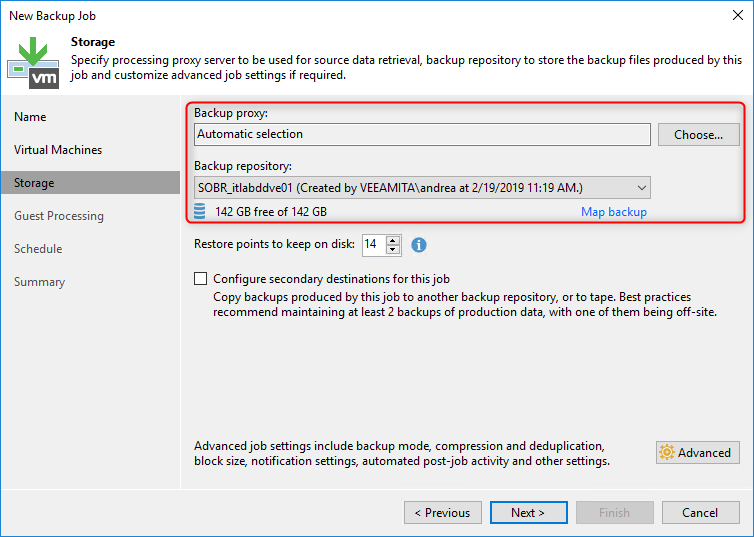Click the 'Backup proxy:' label

pyautogui.click(x=231, y=113)
